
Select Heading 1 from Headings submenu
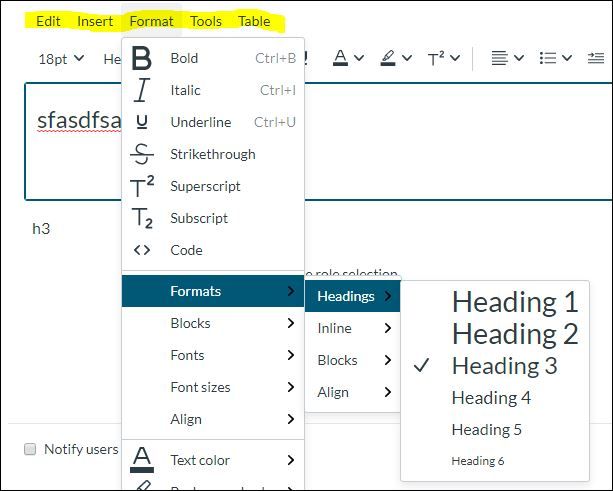pyautogui.click(x=514, y=302)
